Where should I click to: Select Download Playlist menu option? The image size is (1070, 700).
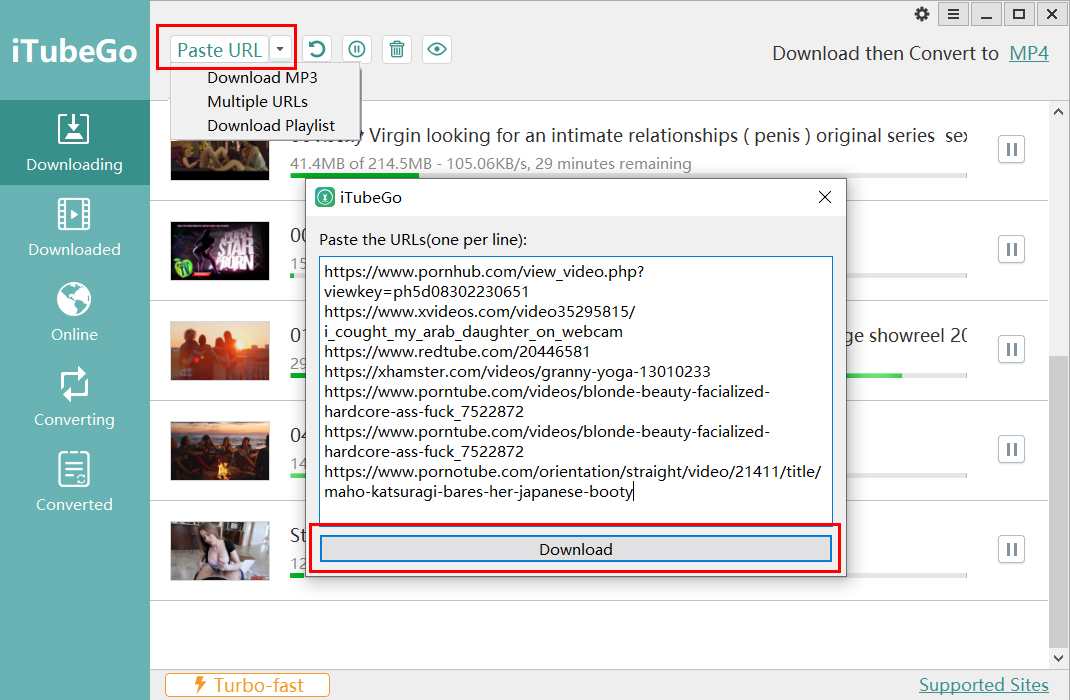272,126
